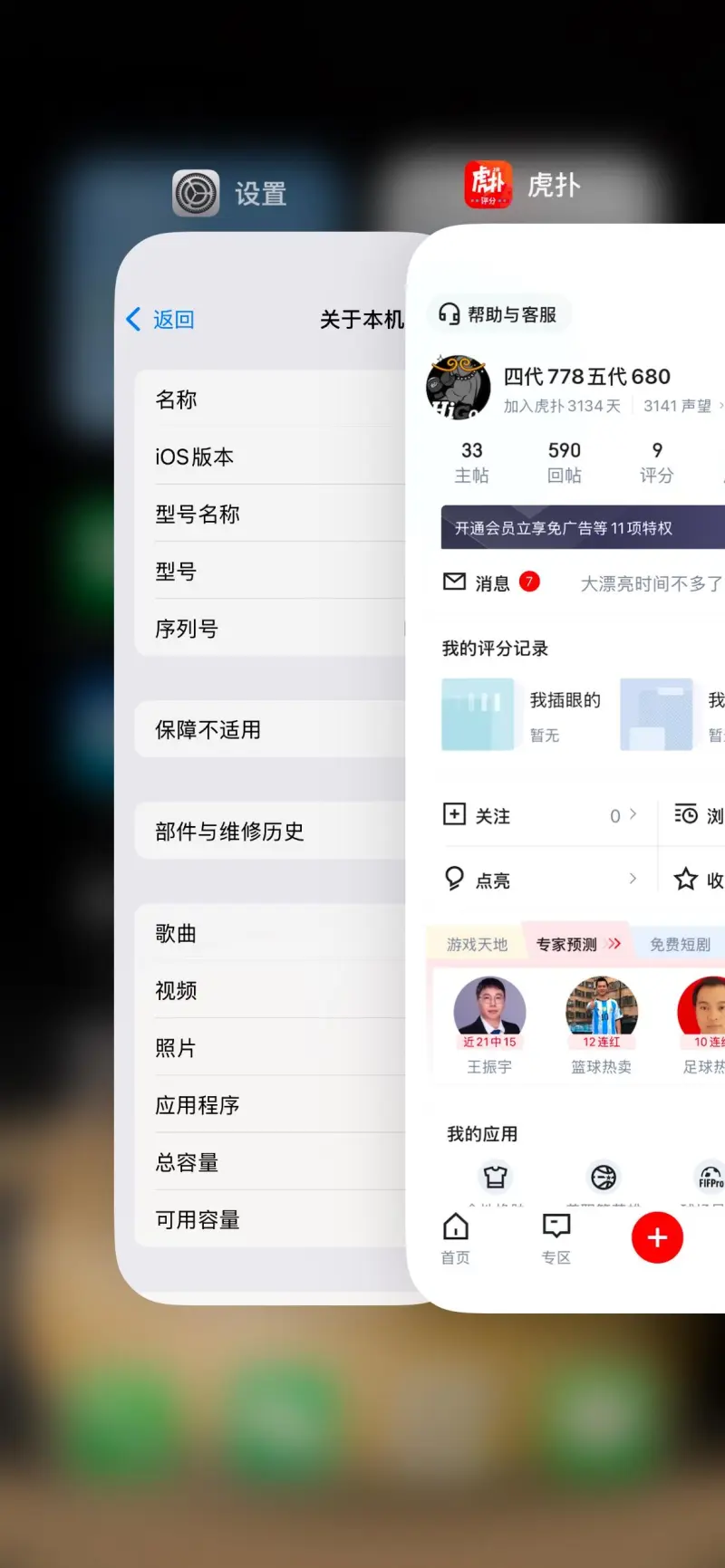
Task: Tap the headset help icon in Hupu
Action: 449,314
